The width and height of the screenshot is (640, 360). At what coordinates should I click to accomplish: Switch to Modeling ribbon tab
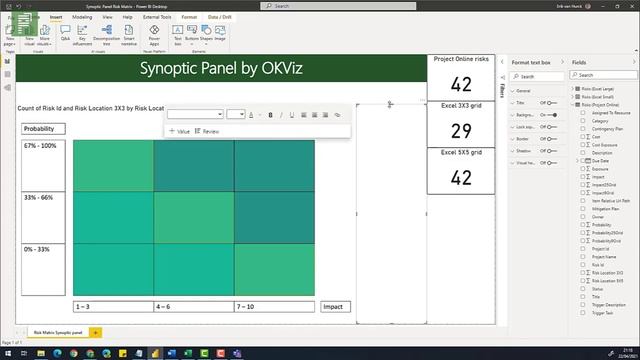(x=82, y=17)
